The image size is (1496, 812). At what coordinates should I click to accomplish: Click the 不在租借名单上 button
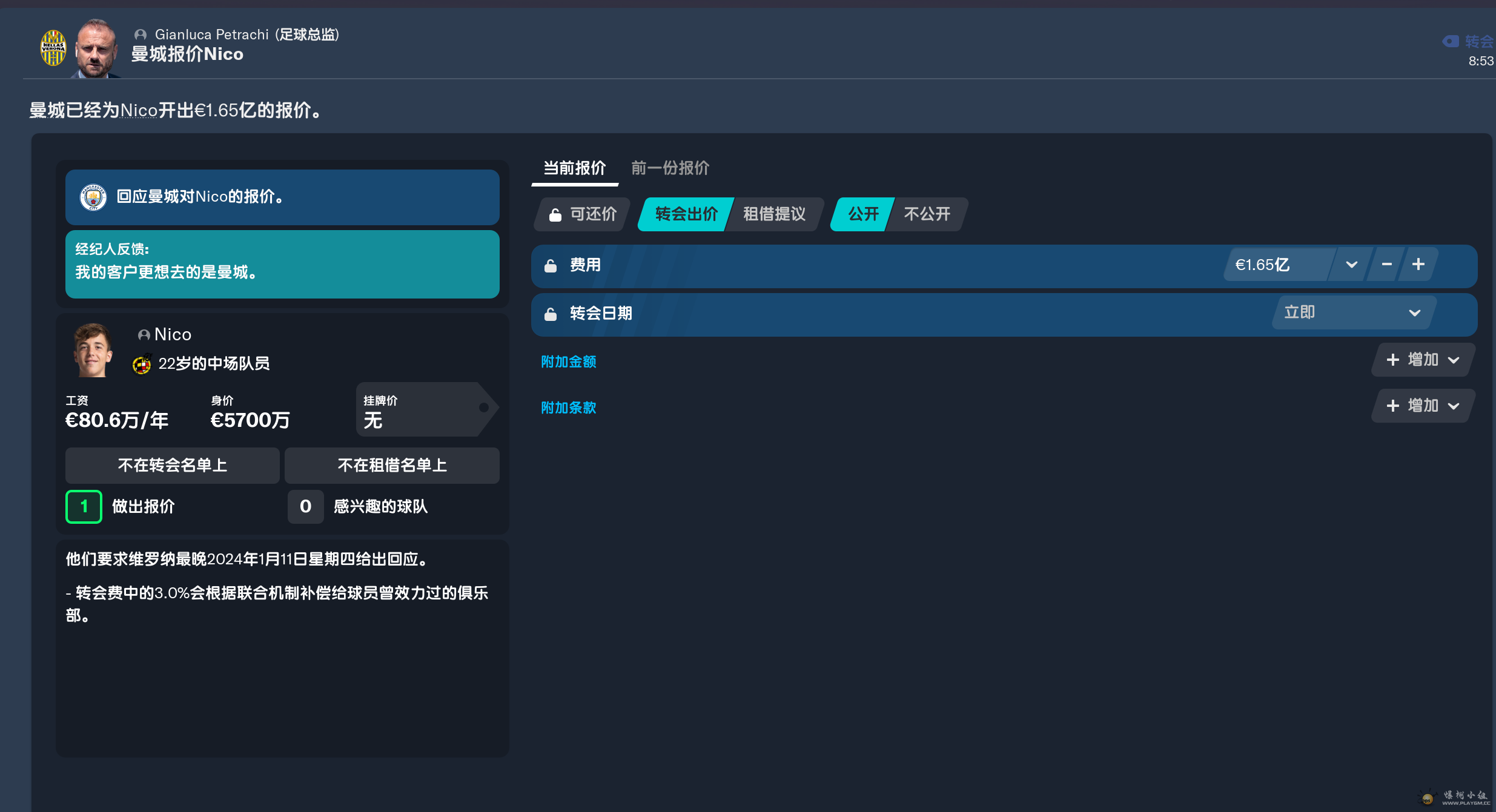tap(392, 466)
